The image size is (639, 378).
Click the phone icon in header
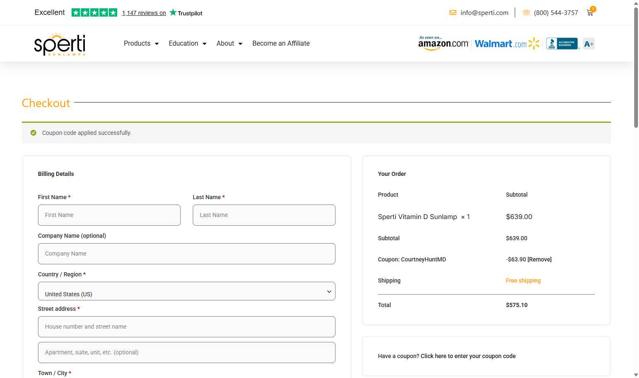tap(526, 13)
